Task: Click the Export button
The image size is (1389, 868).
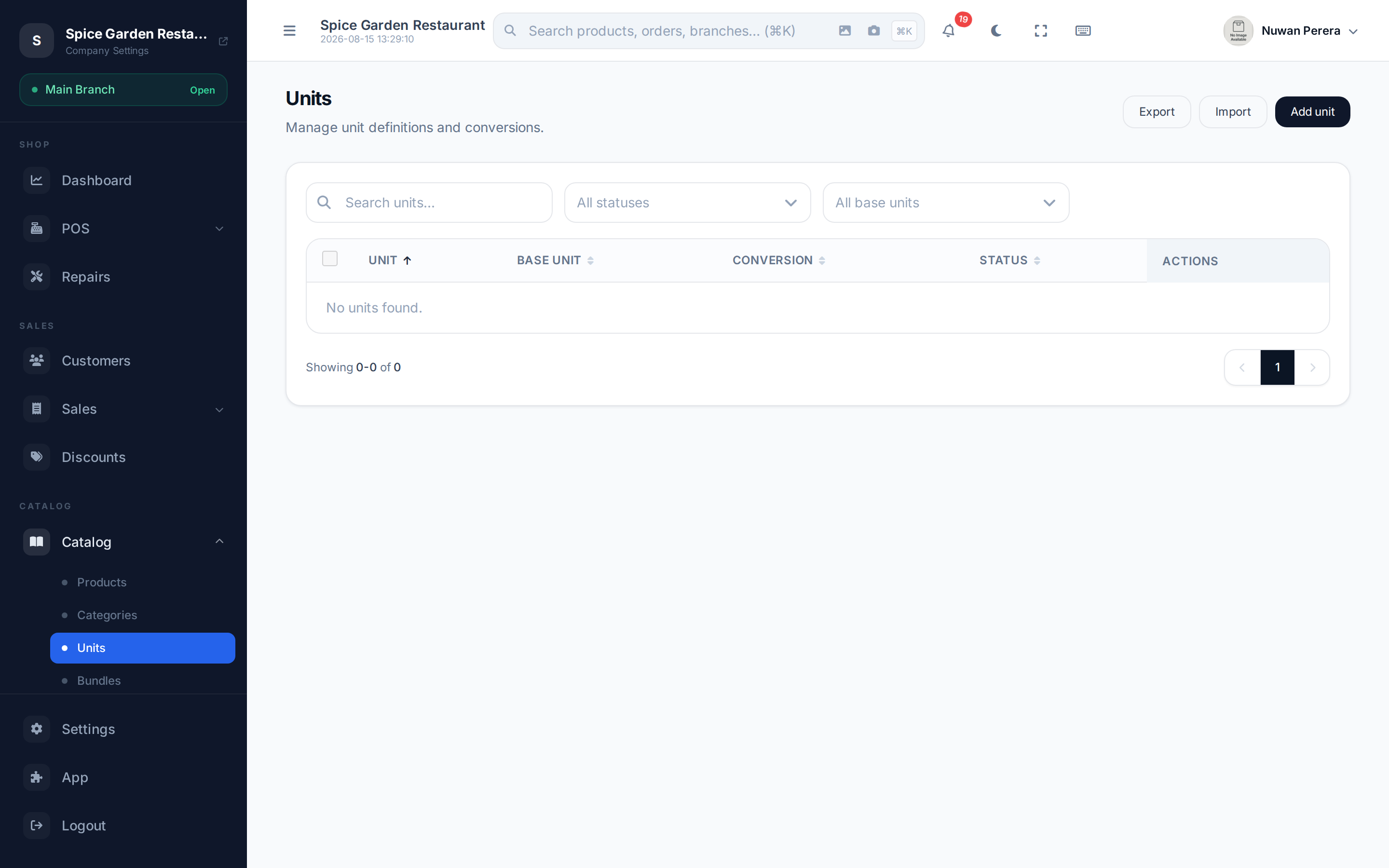Action: coord(1156,112)
